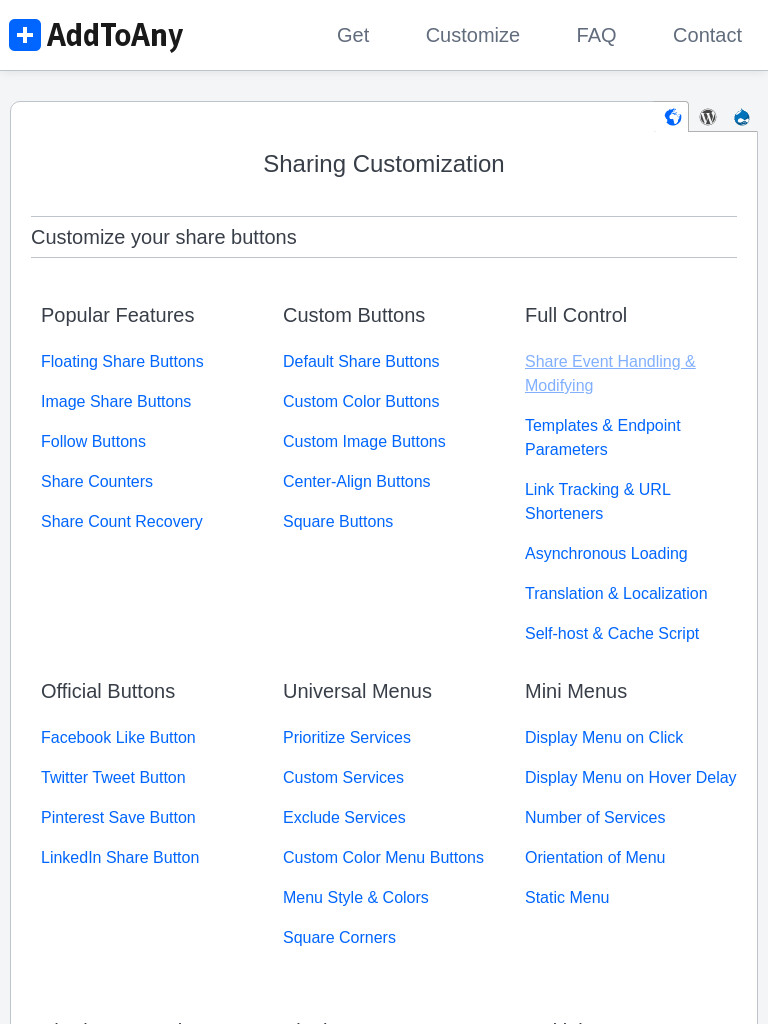Open Share Counters link
The width and height of the screenshot is (768, 1024).
[97, 481]
